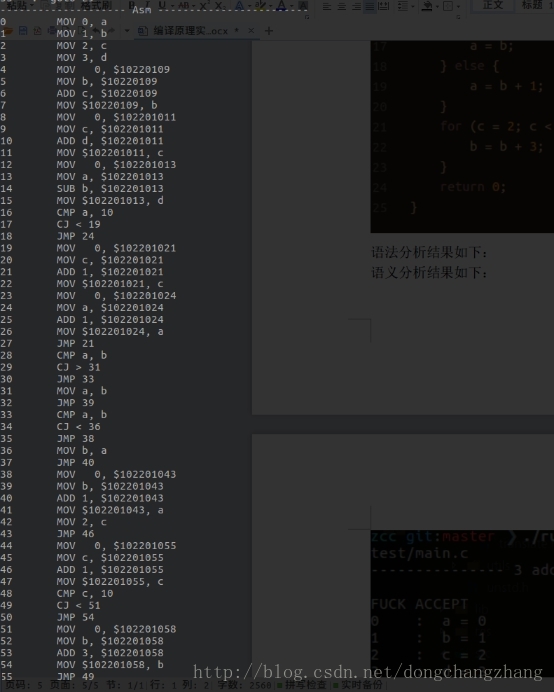Screen dimensions: 554x692
Task: Open the borders dropdown arrow
Action: tap(458, 6)
